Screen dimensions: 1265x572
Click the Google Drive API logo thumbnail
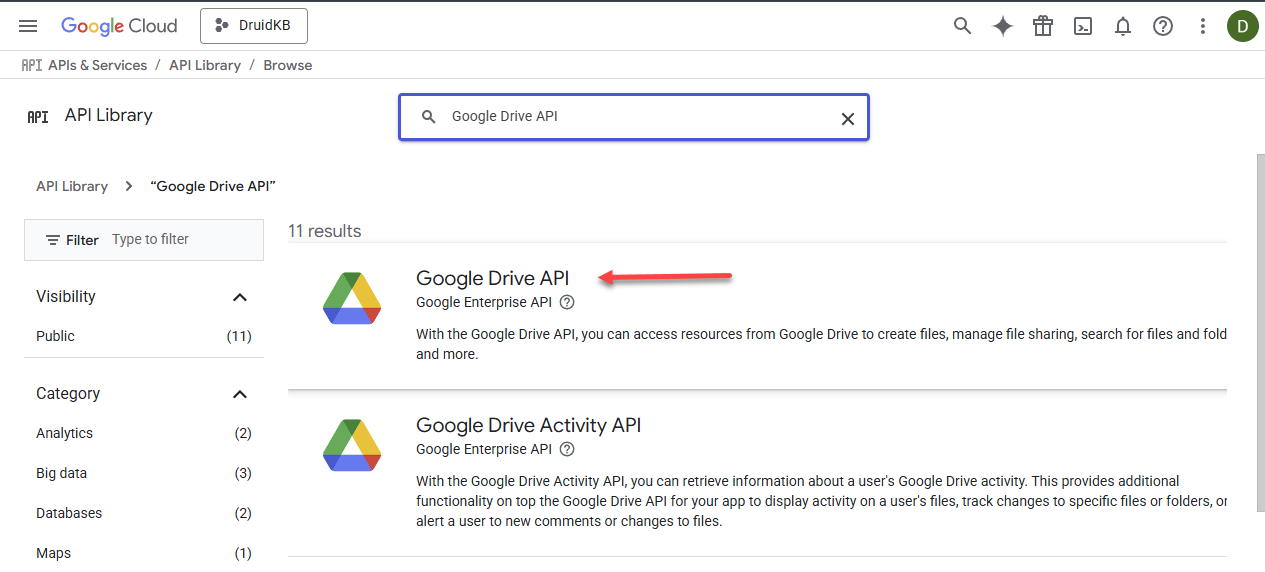pyautogui.click(x=352, y=298)
